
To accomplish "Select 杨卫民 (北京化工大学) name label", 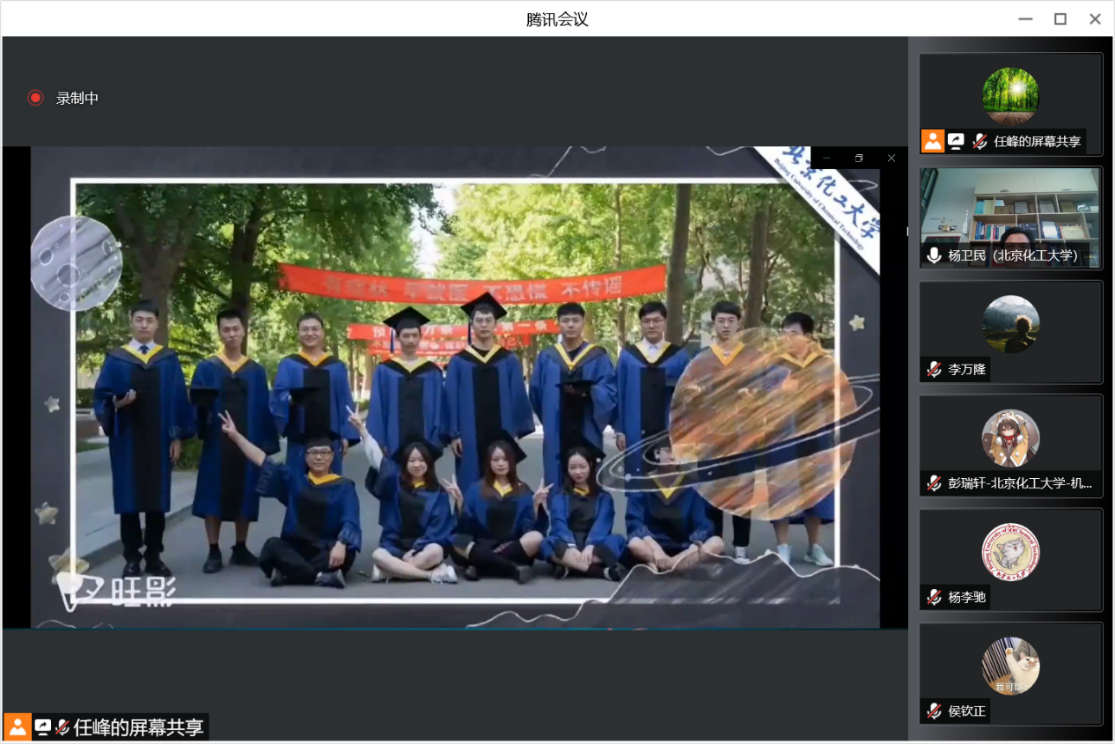I will coord(1013,255).
